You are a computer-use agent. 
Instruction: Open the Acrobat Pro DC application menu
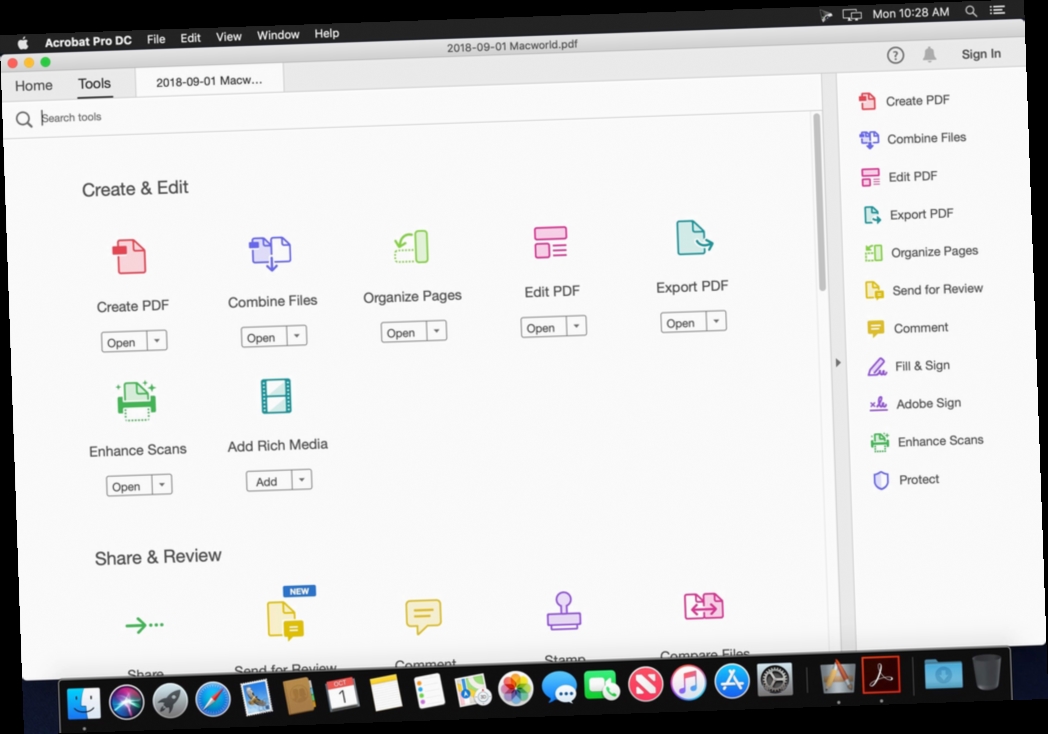point(88,41)
